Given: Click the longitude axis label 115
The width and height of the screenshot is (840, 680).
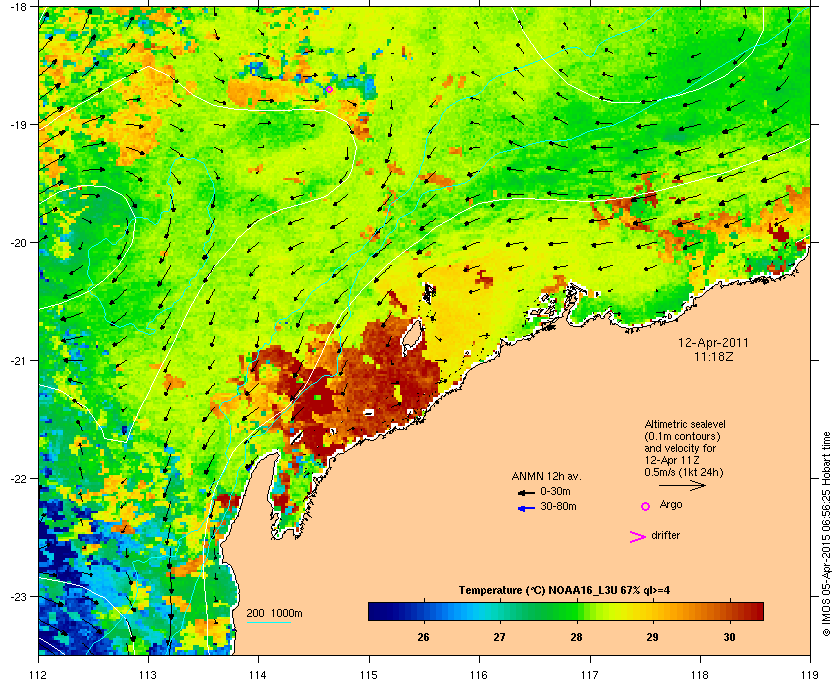Looking at the screenshot, I should (369, 674).
